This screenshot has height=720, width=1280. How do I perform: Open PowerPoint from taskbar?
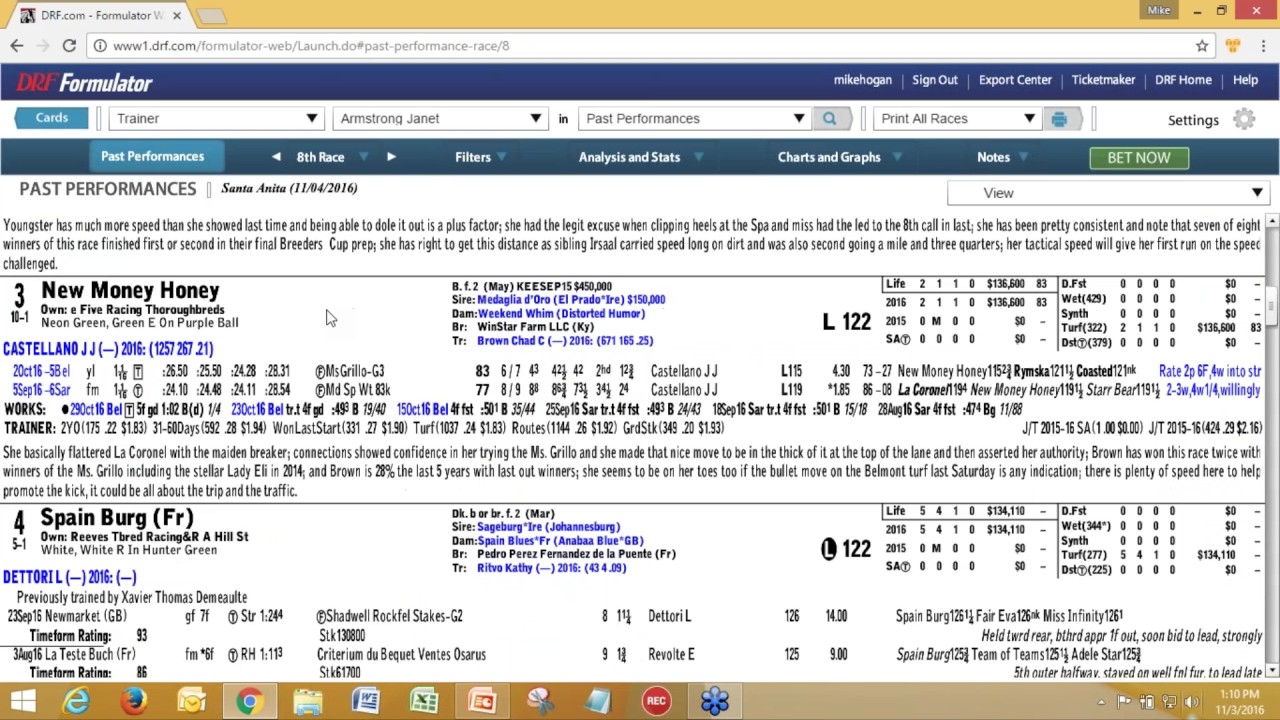[x=482, y=701]
